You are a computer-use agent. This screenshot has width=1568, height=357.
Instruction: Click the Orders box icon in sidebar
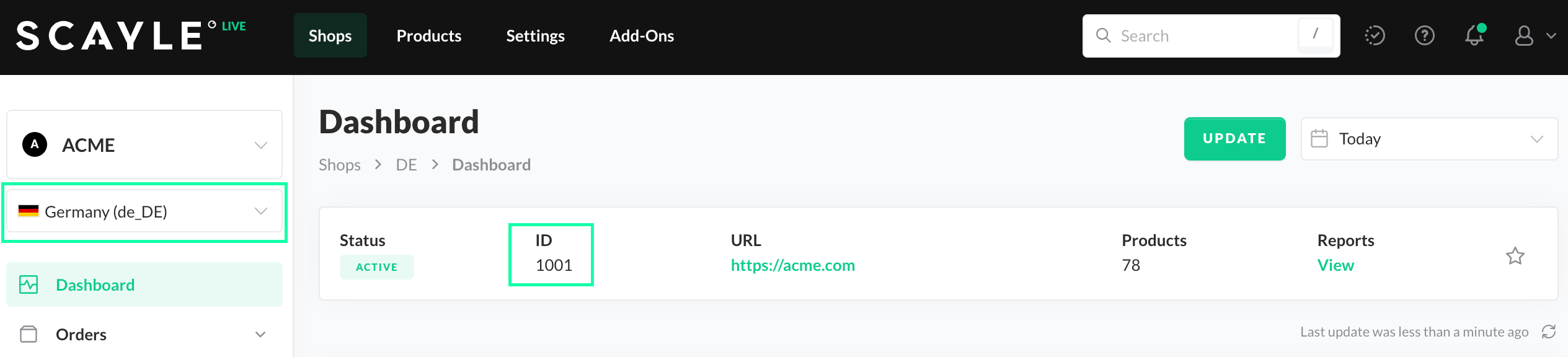tap(29, 334)
